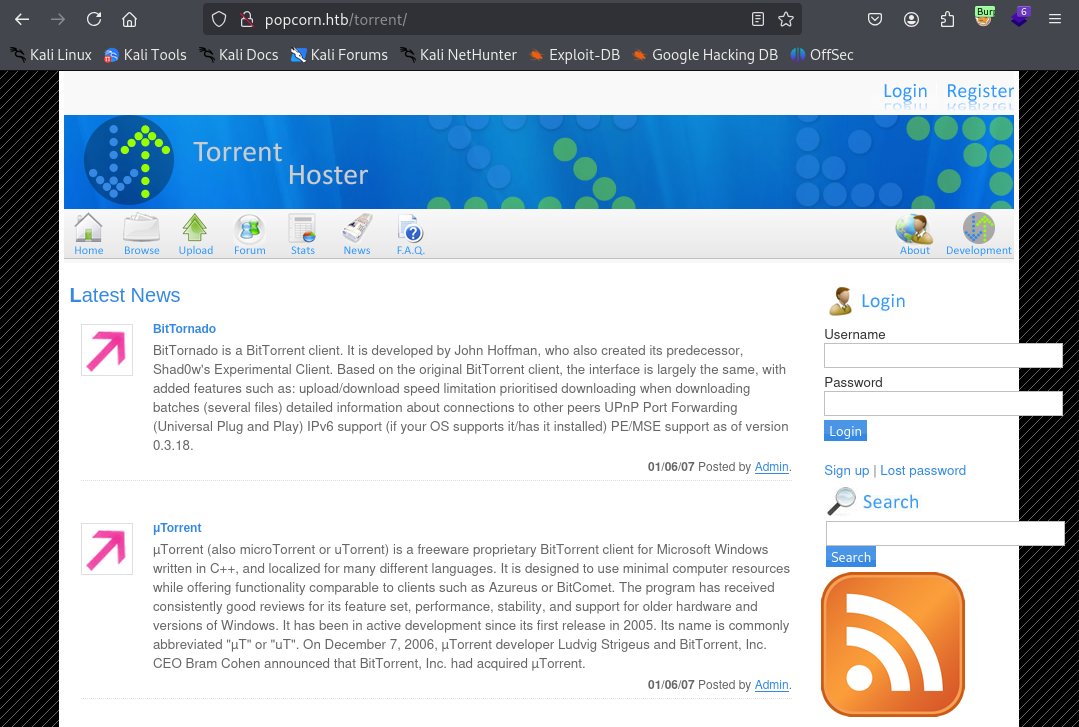Open the Kali Docs bookmark
Screen dimensions: 1079x727
click(x=238, y=55)
